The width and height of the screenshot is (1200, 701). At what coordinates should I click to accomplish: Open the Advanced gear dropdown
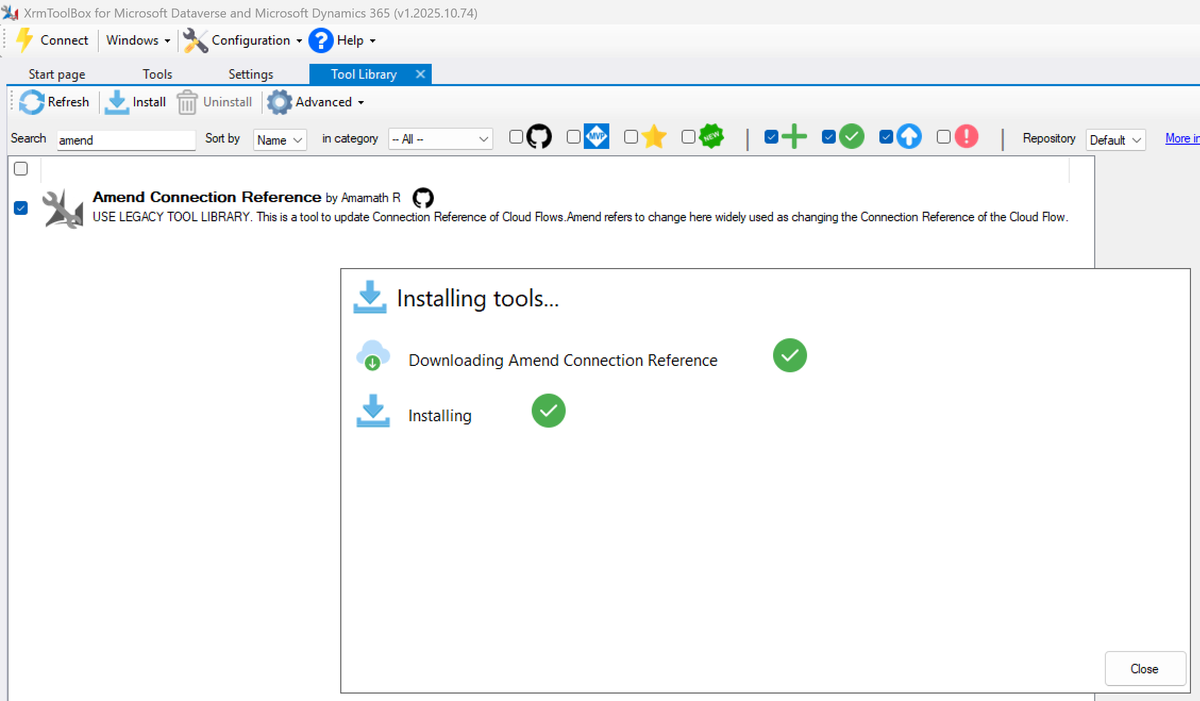(x=316, y=102)
